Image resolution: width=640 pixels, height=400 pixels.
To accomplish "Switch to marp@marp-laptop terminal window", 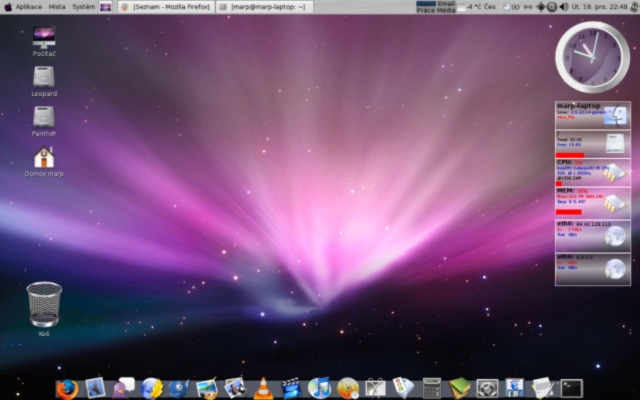I will [264, 7].
